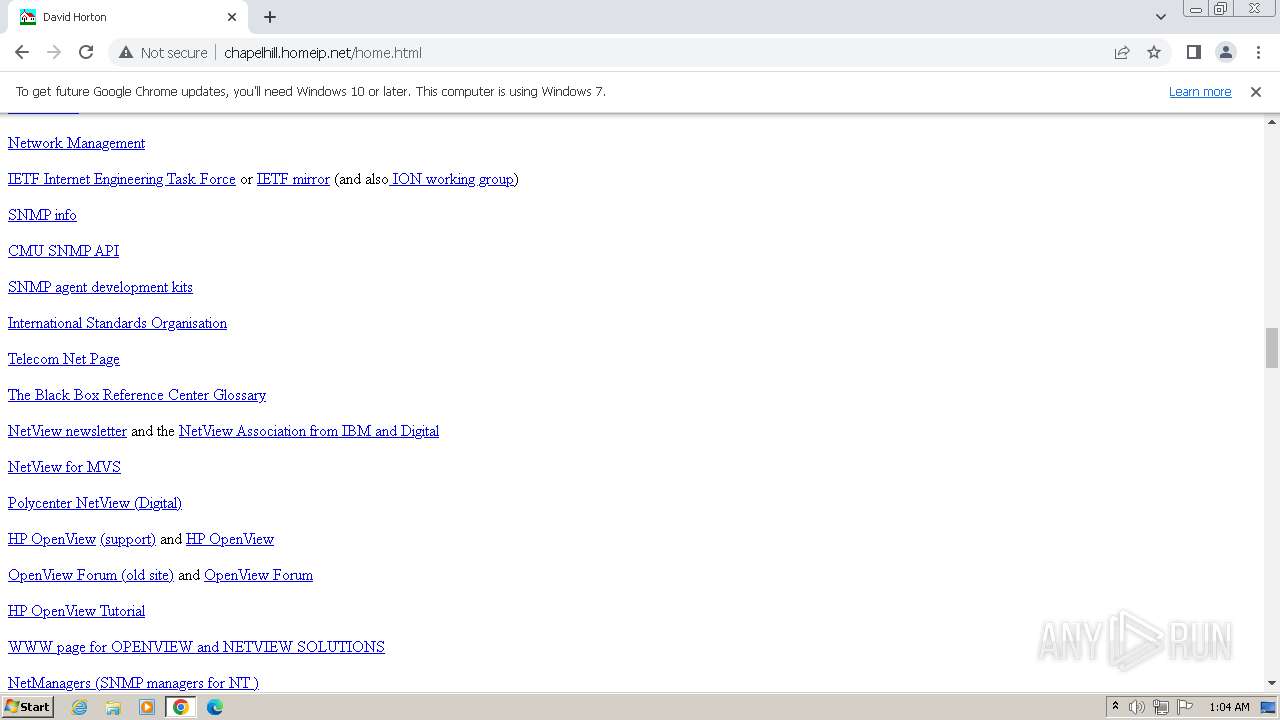Click the 1:04 AM system clock

tap(1229, 707)
